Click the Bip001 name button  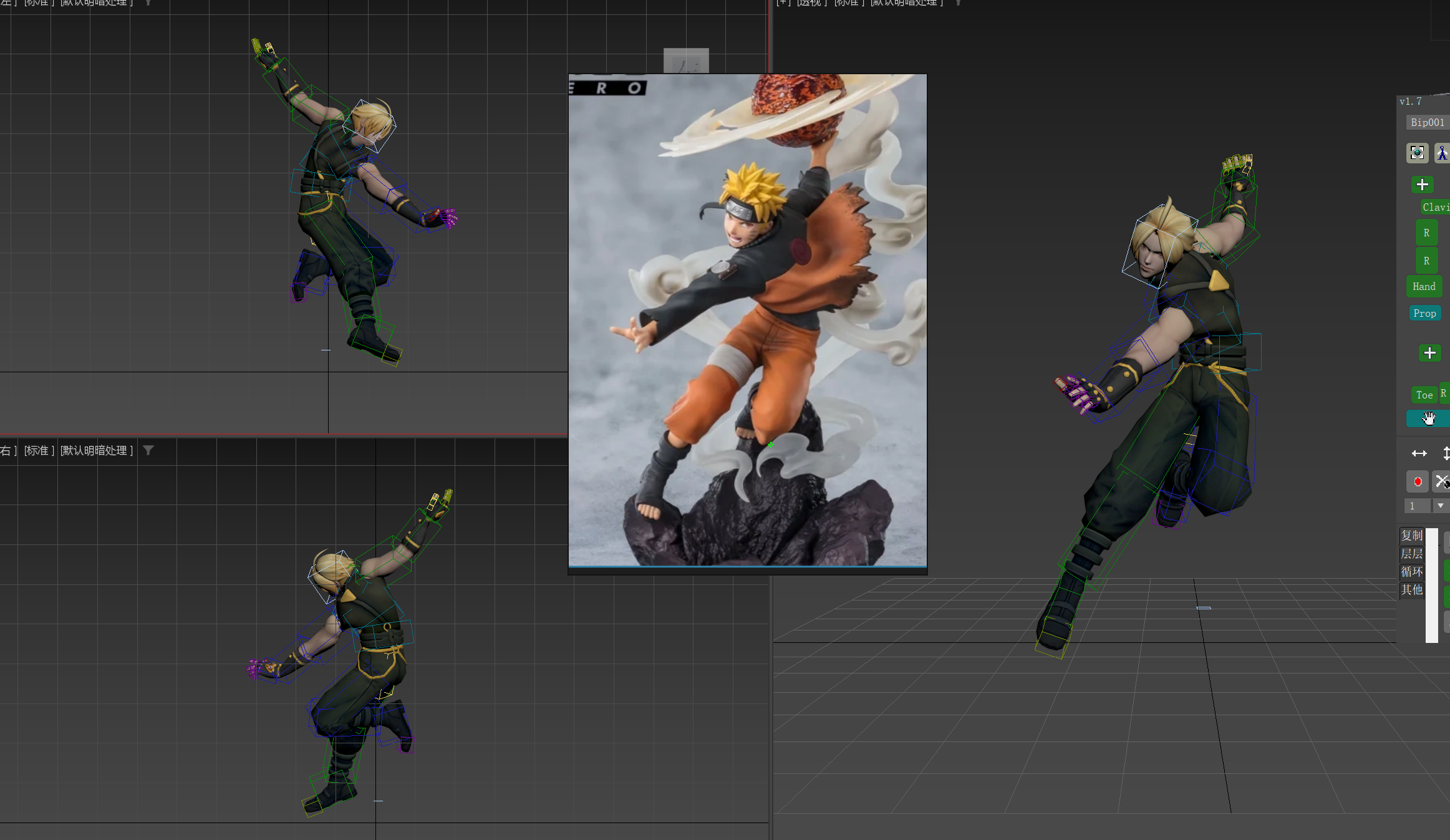(x=1428, y=122)
